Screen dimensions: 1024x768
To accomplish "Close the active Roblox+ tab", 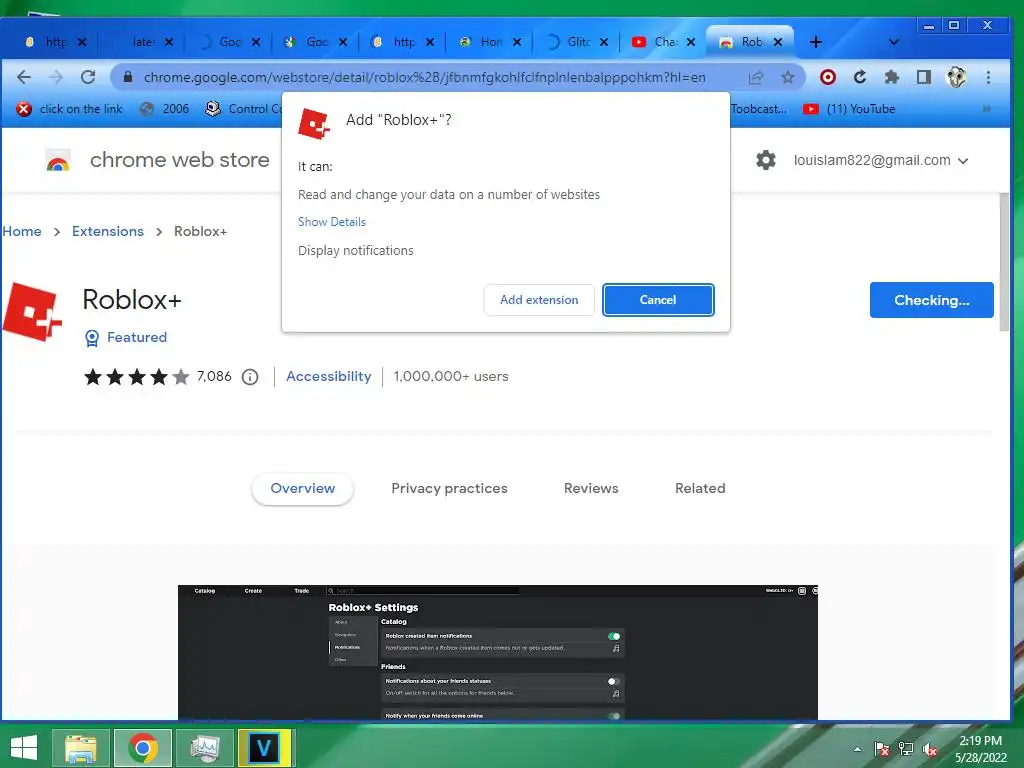I will [x=778, y=42].
